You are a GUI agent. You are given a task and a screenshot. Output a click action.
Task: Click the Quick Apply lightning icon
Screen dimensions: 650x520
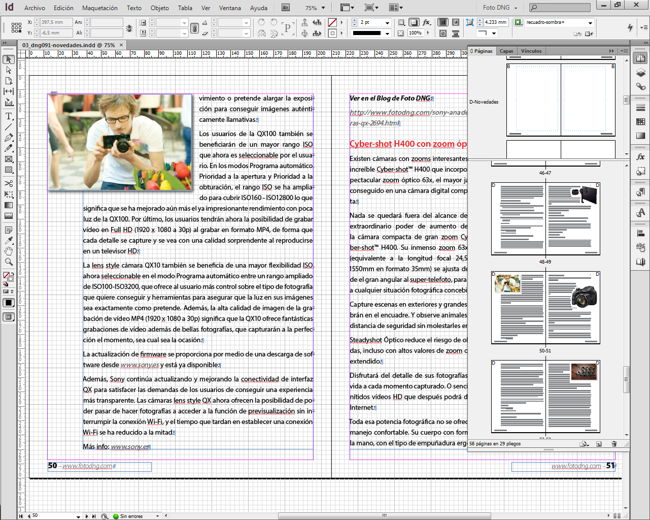point(630,28)
